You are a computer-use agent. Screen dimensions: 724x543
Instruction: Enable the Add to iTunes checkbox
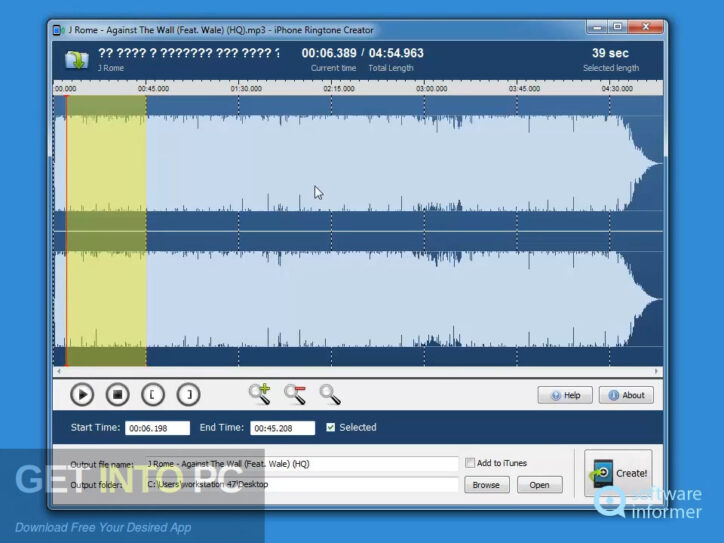click(470, 463)
